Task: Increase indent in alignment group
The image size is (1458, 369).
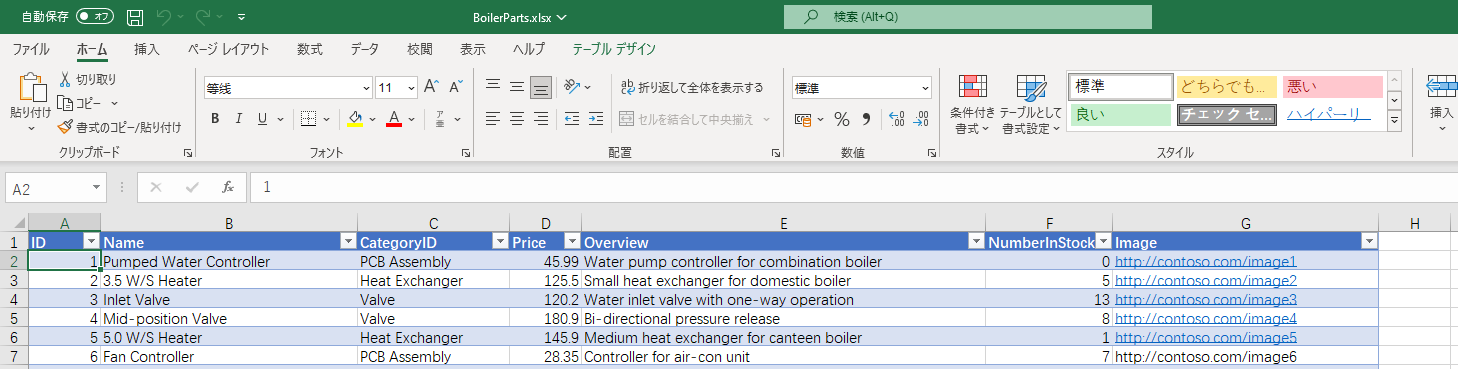Action: [597, 119]
